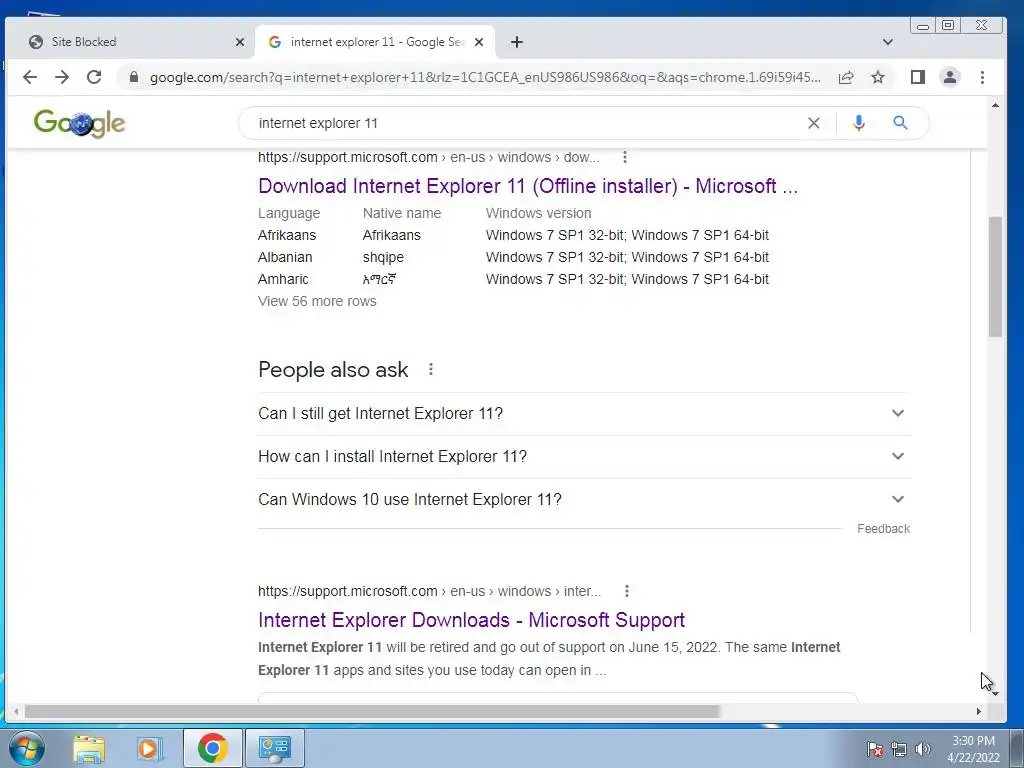Open the Windows Start menu orb
The height and width of the screenshot is (768, 1024).
[x=26, y=748]
